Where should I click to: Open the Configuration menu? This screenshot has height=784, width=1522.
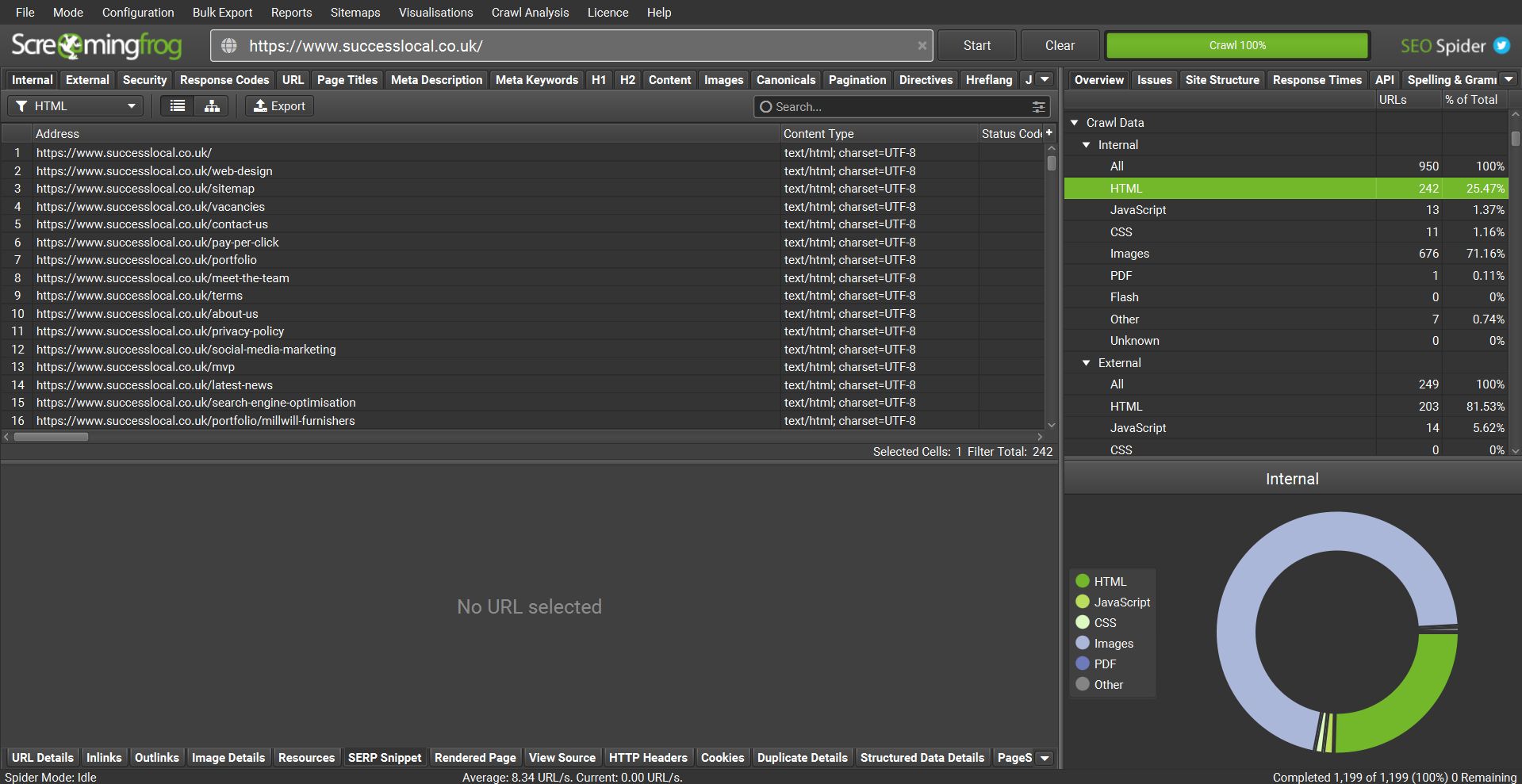(138, 13)
